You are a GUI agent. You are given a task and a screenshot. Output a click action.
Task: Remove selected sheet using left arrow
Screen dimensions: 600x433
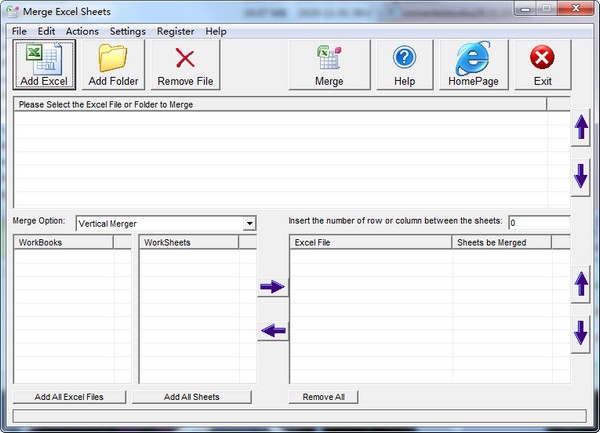272,331
